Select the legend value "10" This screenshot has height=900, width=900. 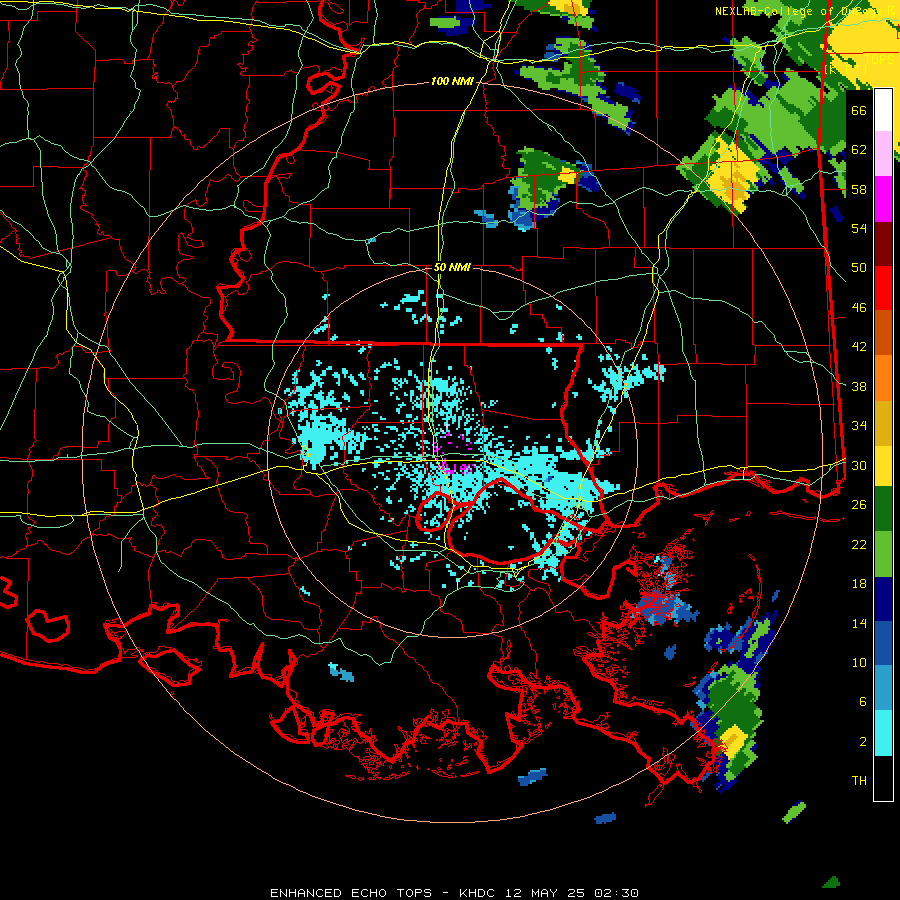tap(859, 662)
